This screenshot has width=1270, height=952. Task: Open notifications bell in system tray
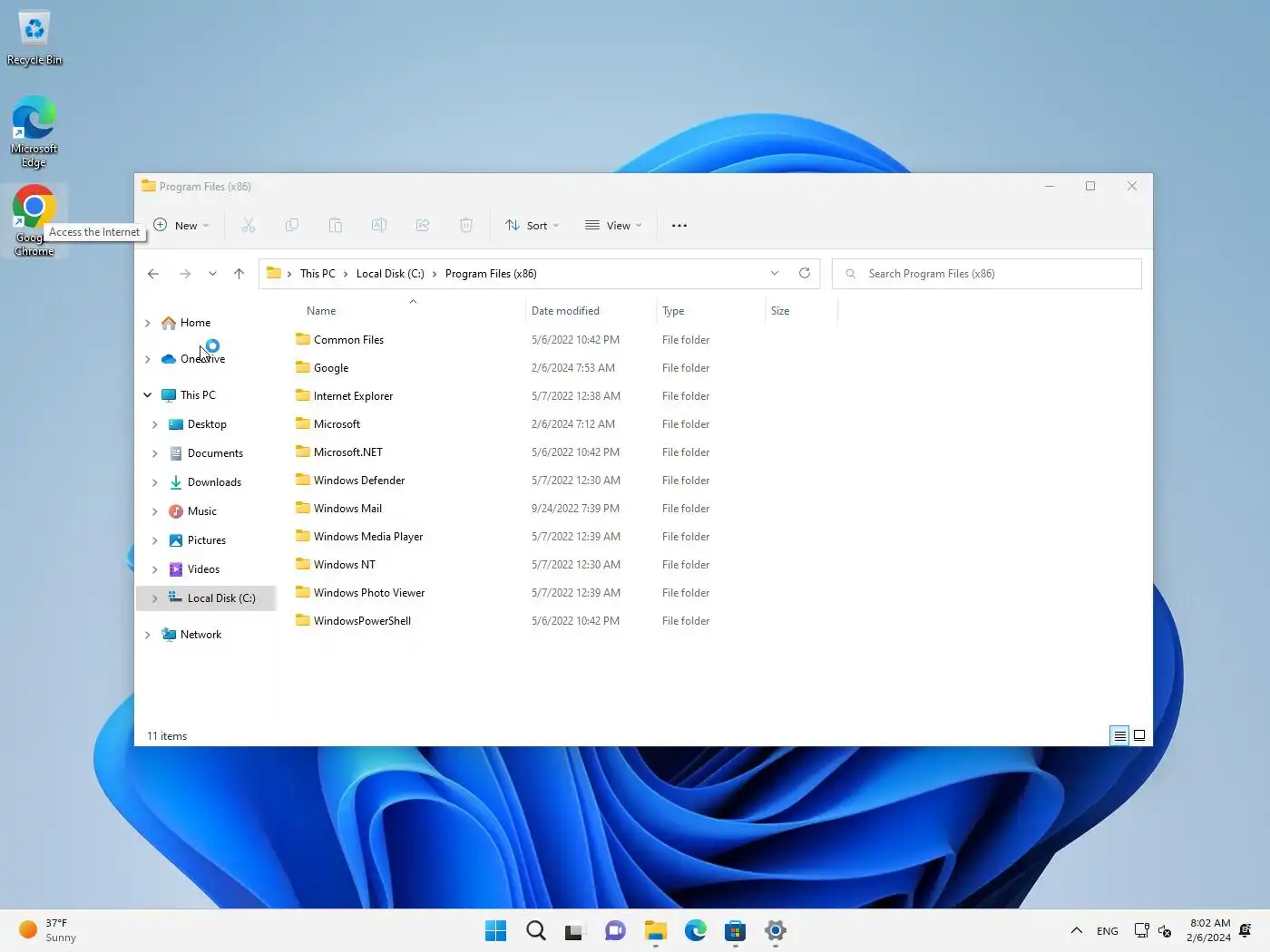pyautogui.click(x=1246, y=930)
